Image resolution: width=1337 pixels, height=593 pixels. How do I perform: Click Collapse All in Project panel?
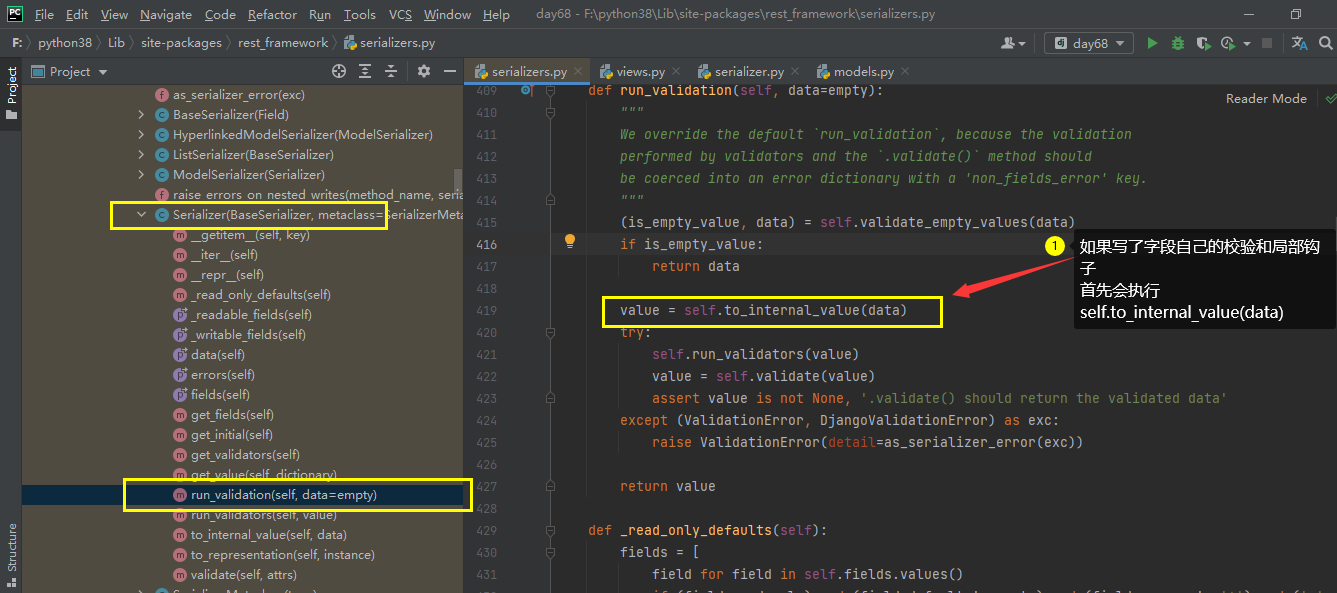coord(391,71)
